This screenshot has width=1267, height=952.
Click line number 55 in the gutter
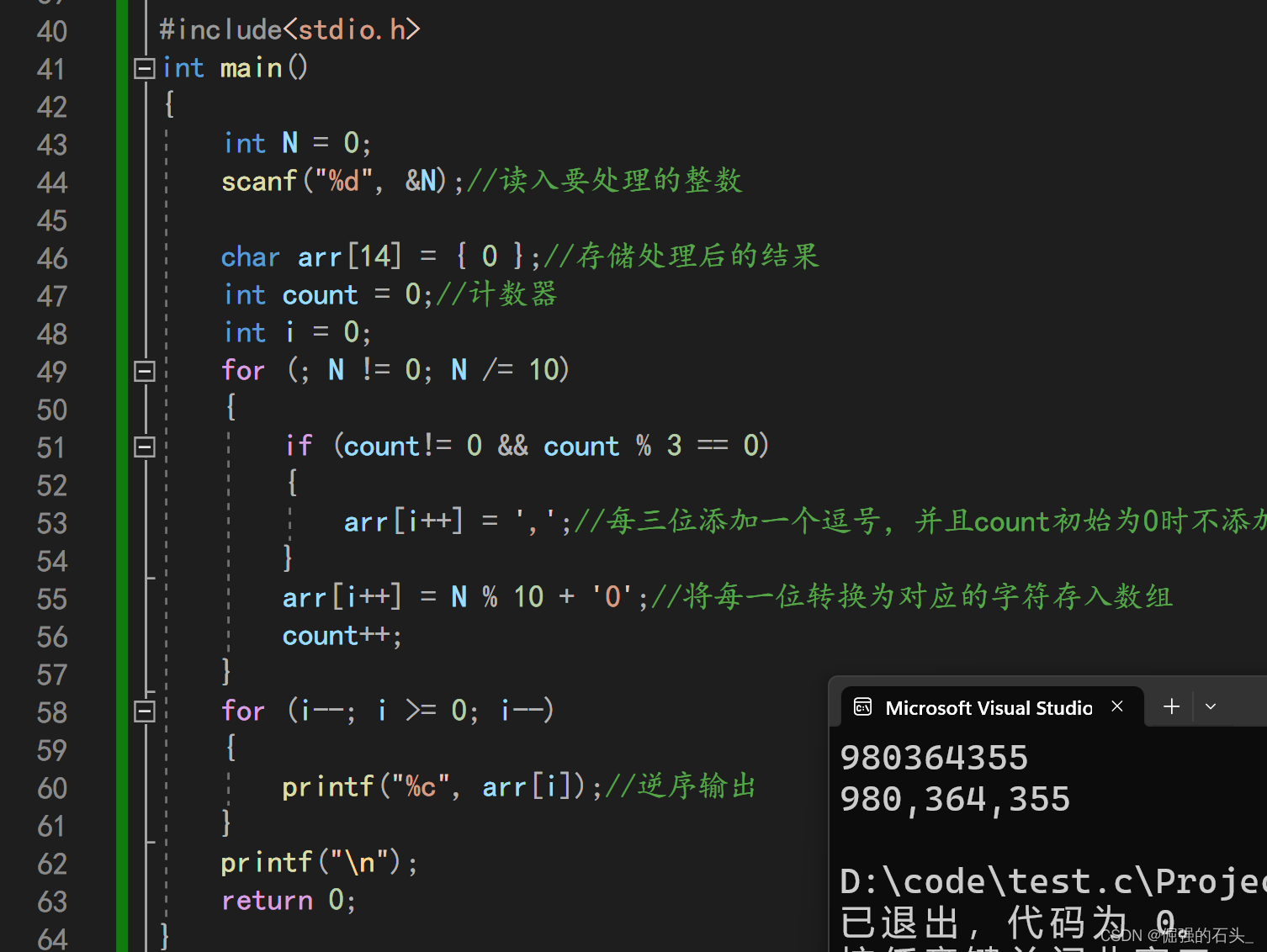52,599
